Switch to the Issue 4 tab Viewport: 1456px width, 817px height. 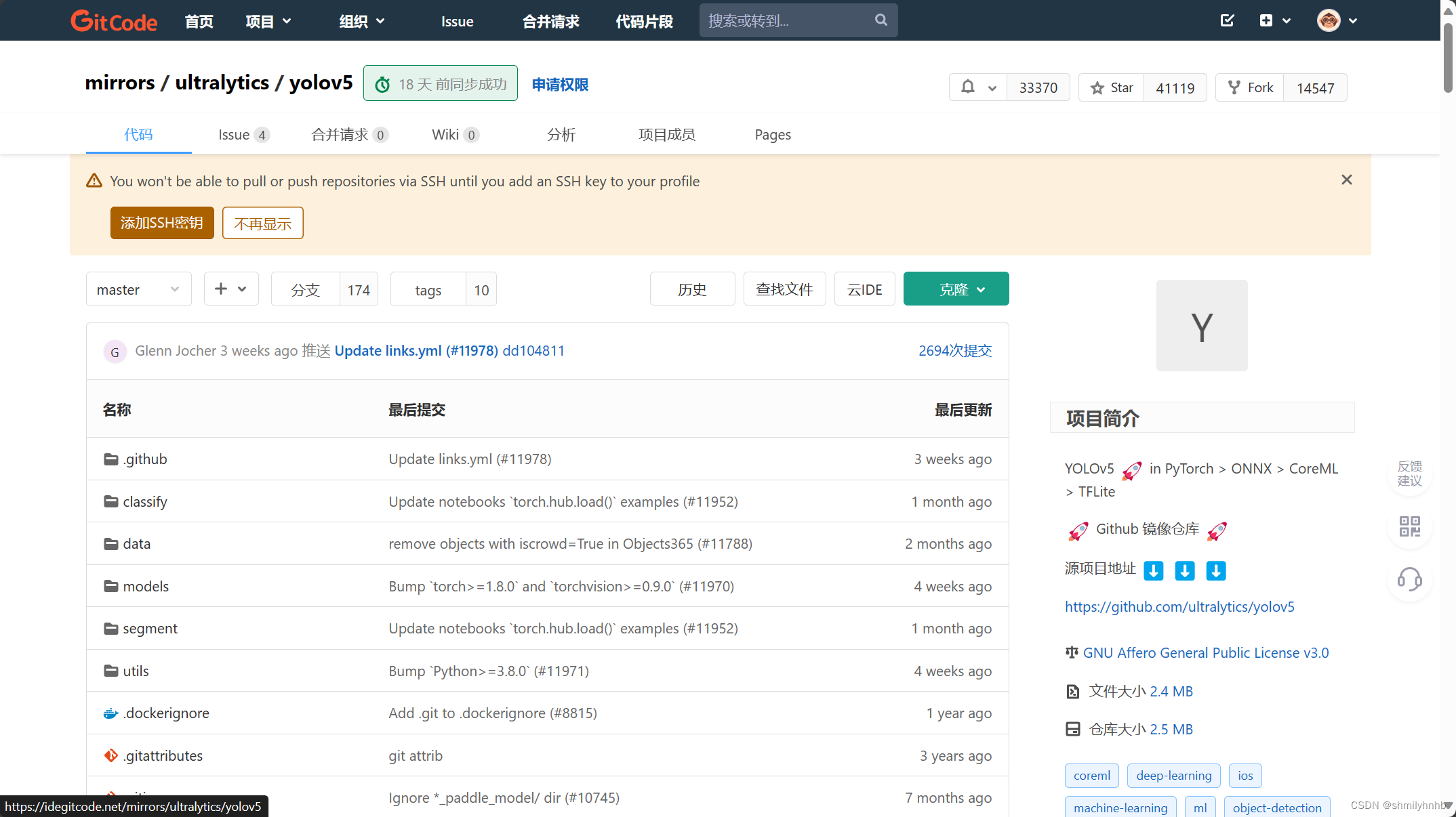[x=244, y=134]
